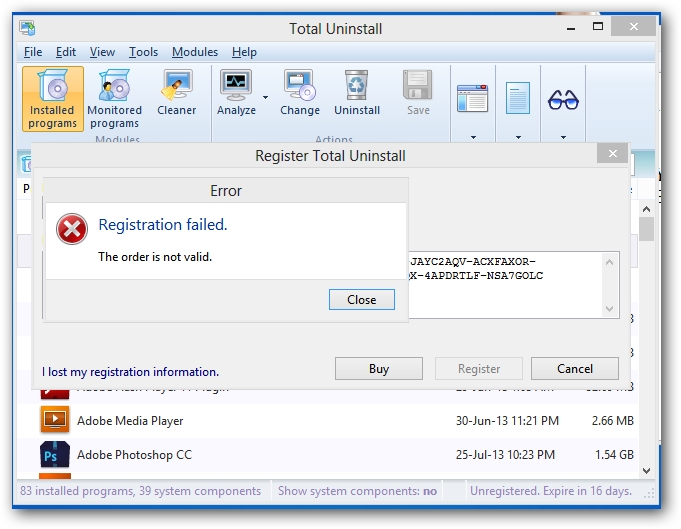The image size is (681, 529).
Task: Click the glasses view icon
Action: click(563, 99)
